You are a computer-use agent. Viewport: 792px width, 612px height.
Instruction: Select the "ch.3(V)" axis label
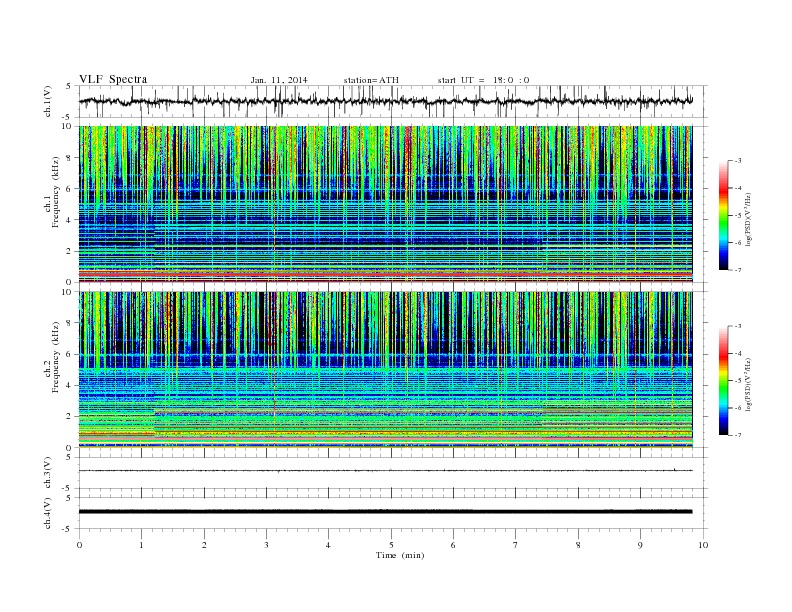click(x=48, y=473)
